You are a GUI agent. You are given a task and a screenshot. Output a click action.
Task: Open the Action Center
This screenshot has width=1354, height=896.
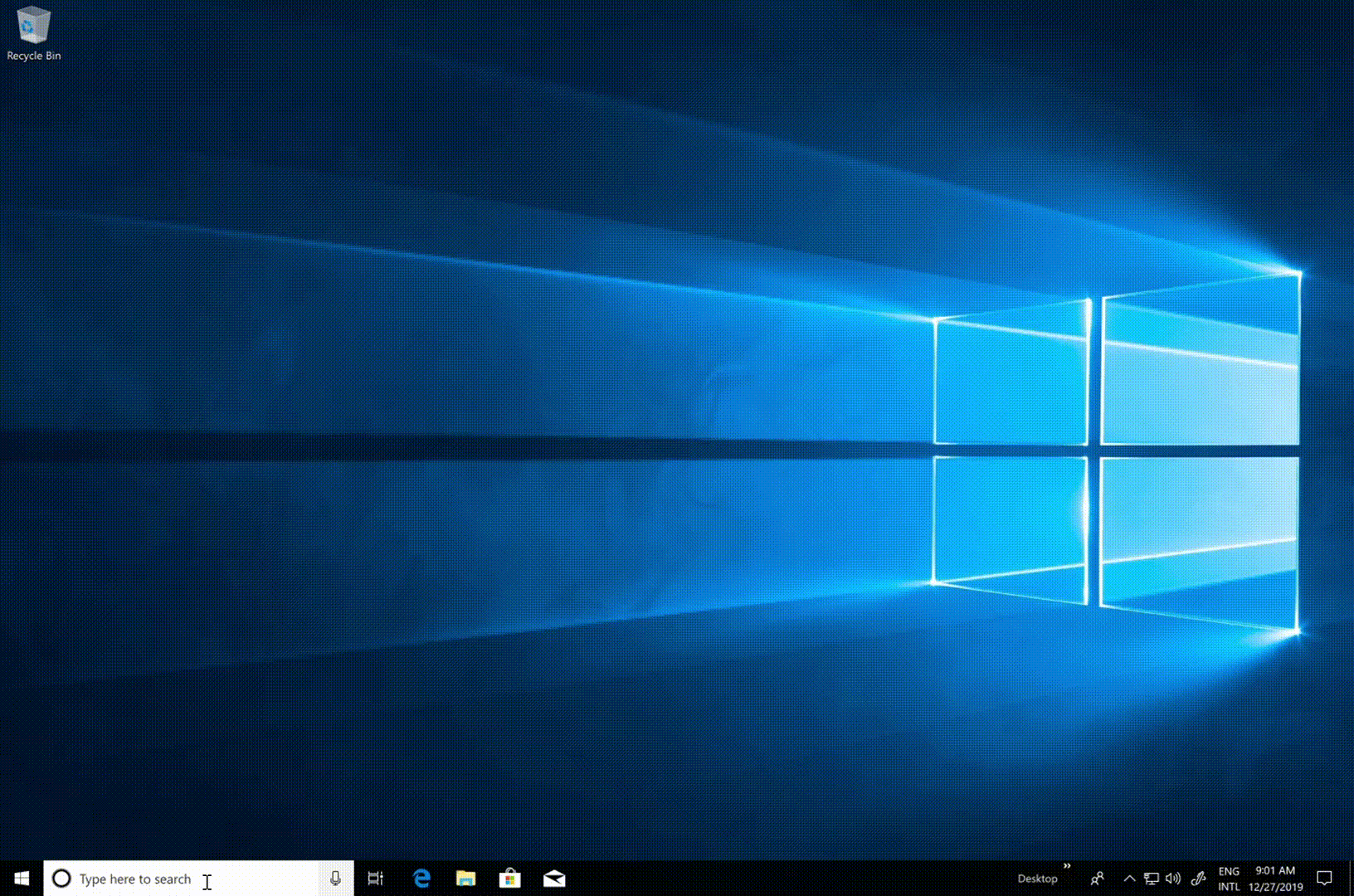click(1324, 878)
